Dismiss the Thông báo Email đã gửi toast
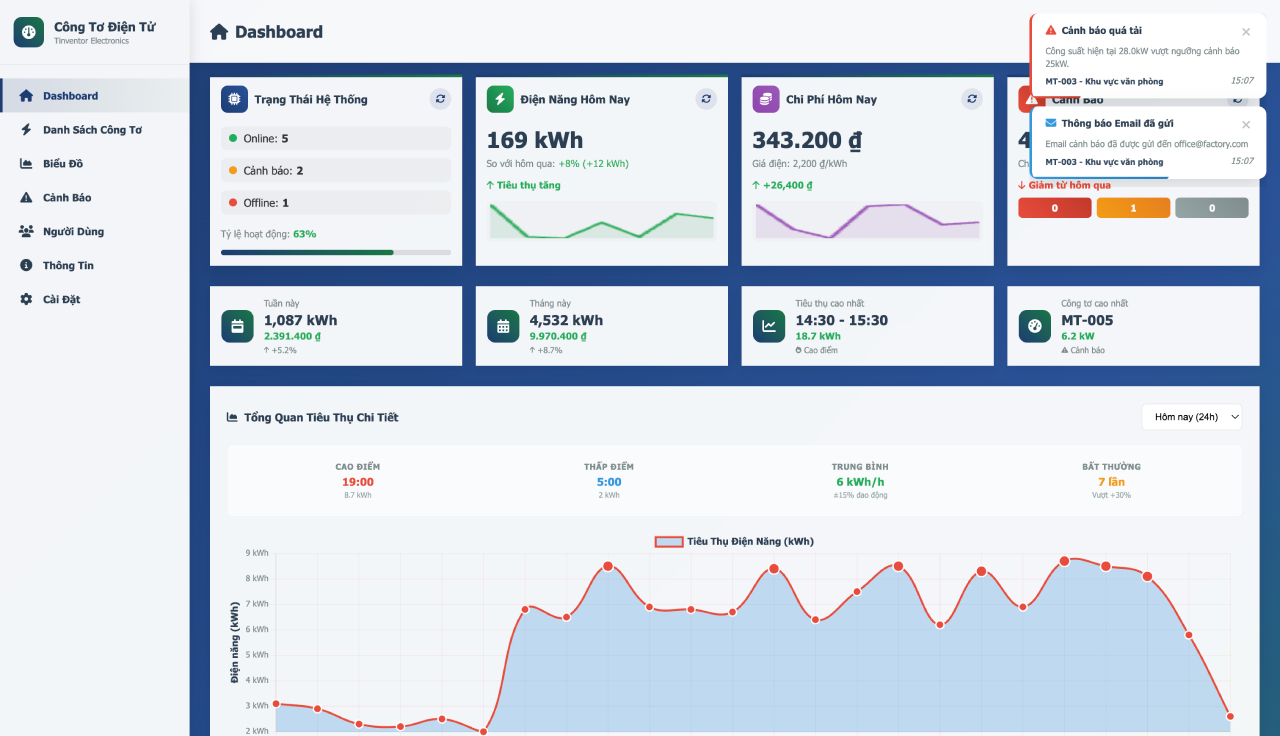This screenshot has height=736, width=1280. [x=1245, y=125]
